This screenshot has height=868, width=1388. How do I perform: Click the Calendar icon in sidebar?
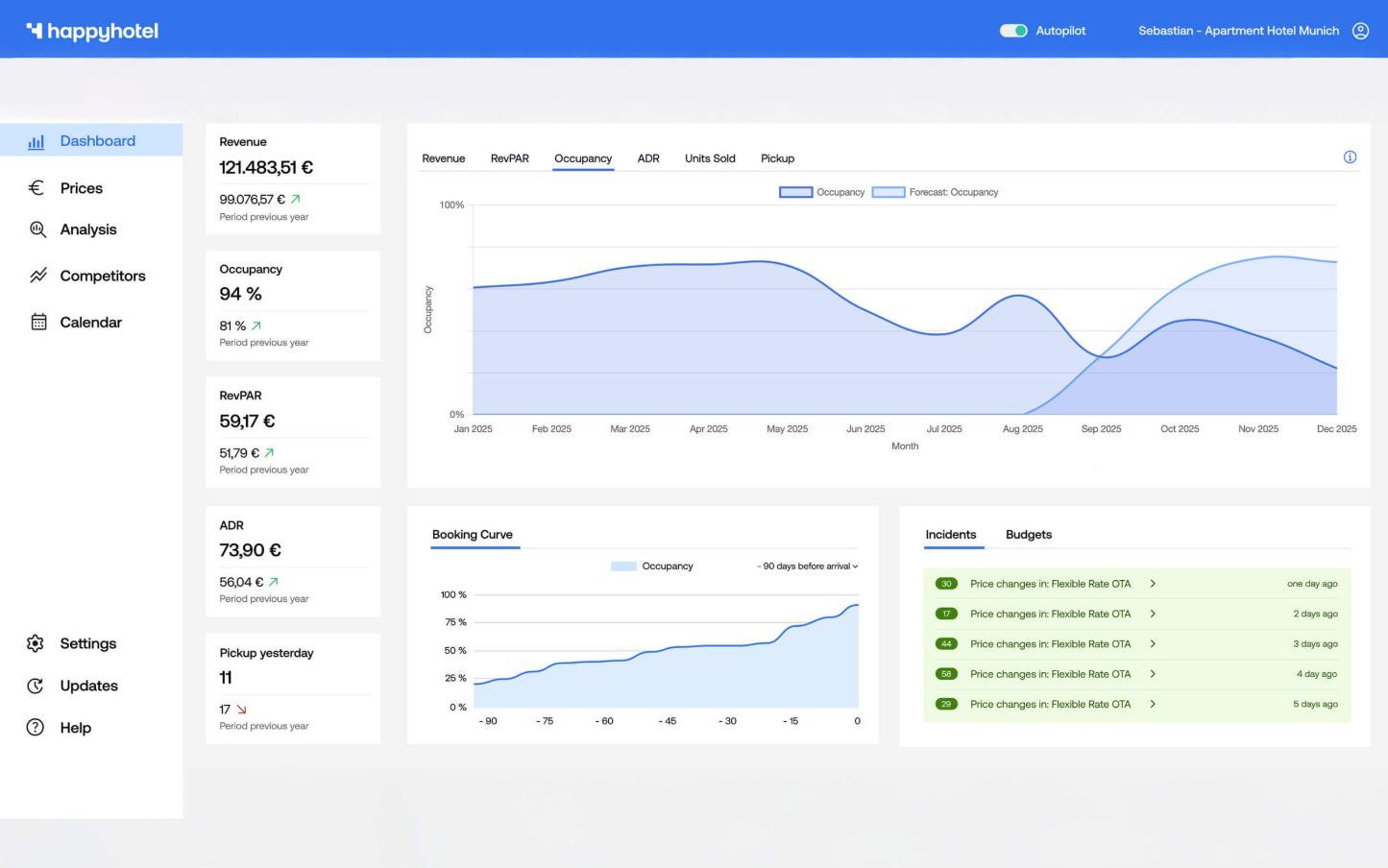coord(38,323)
